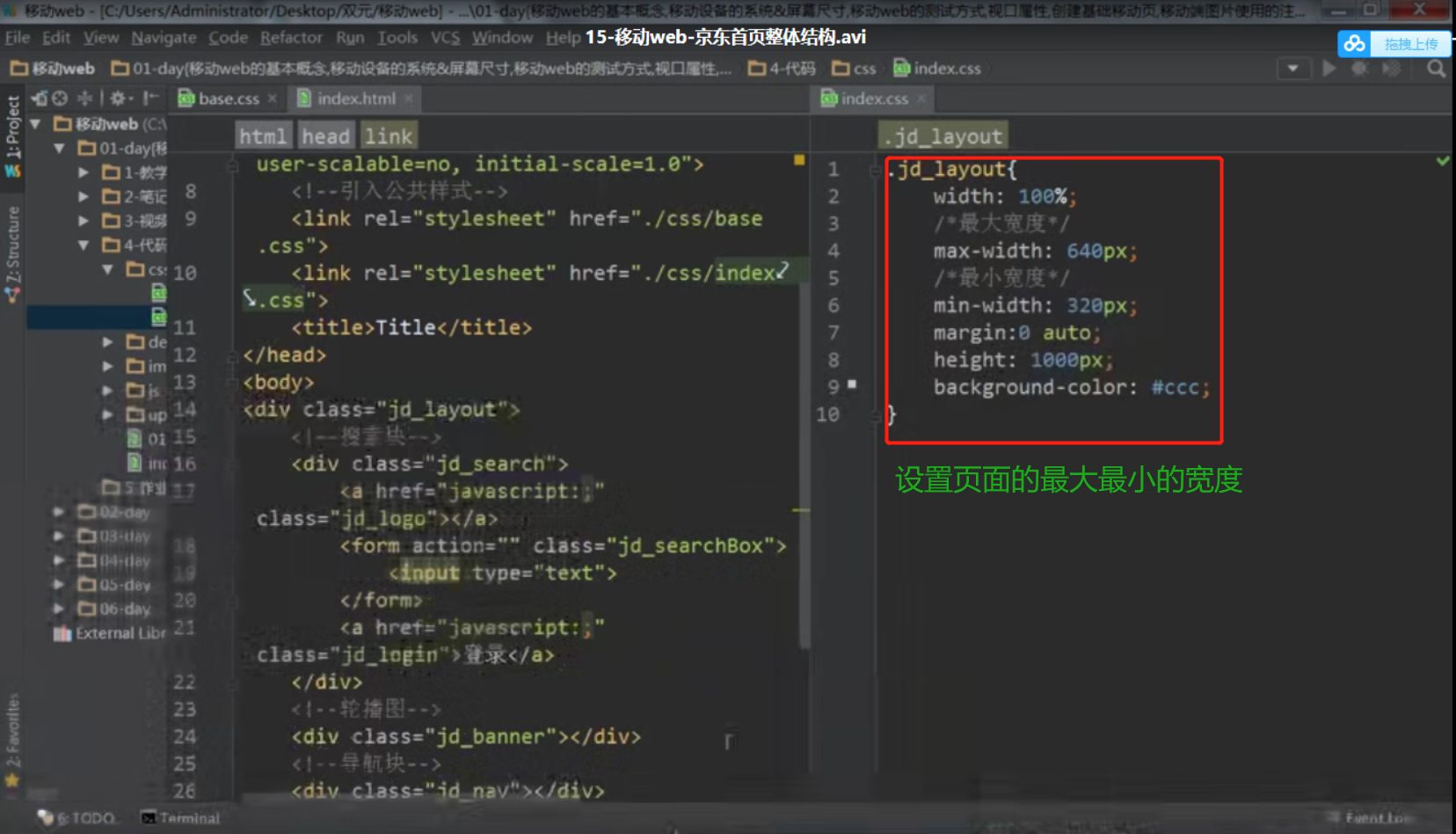Click the #ccc color swatch in gutter

[x=852, y=384]
